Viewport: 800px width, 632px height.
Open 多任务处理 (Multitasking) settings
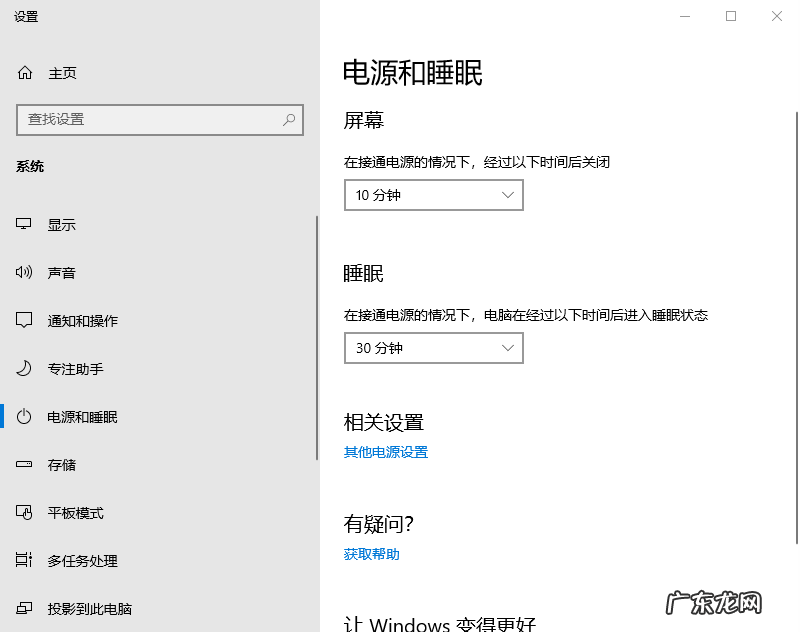75,560
